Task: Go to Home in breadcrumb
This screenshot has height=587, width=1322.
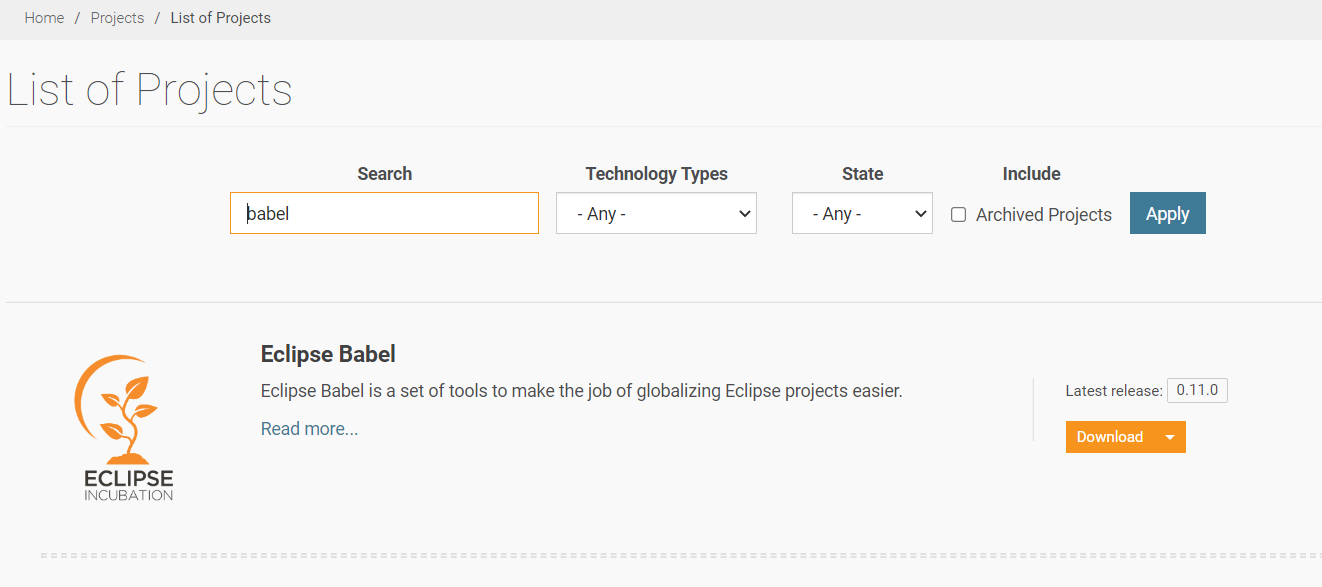Action: click(44, 18)
